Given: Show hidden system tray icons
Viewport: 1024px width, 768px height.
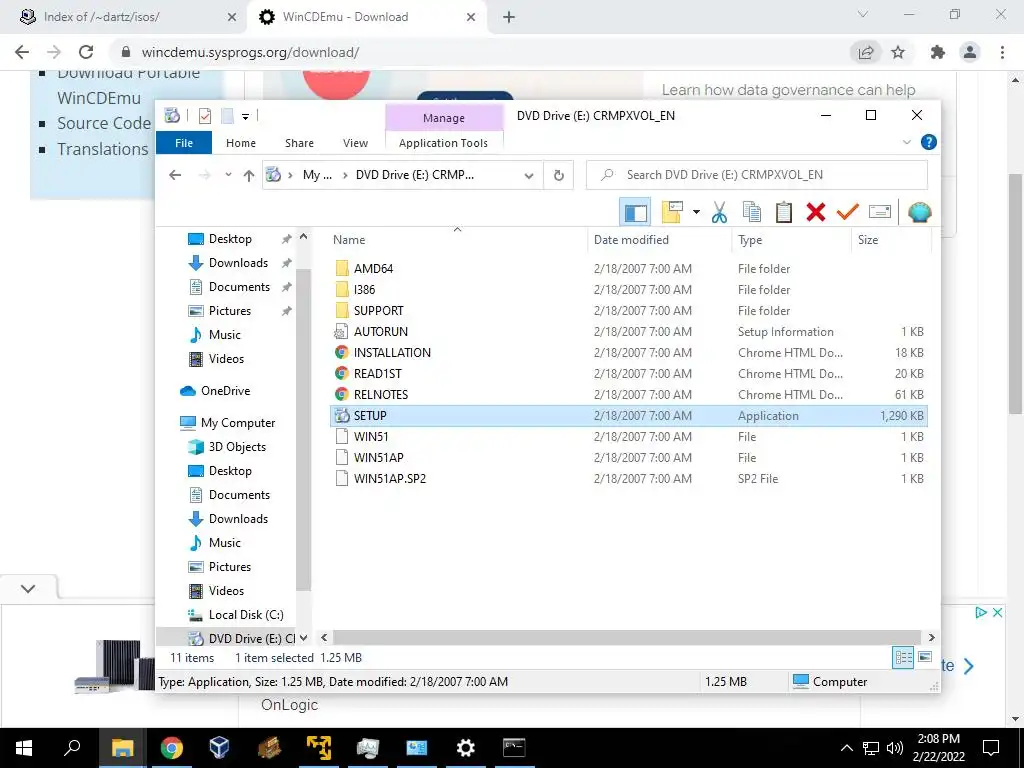Looking at the screenshot, I should (846, 748).
